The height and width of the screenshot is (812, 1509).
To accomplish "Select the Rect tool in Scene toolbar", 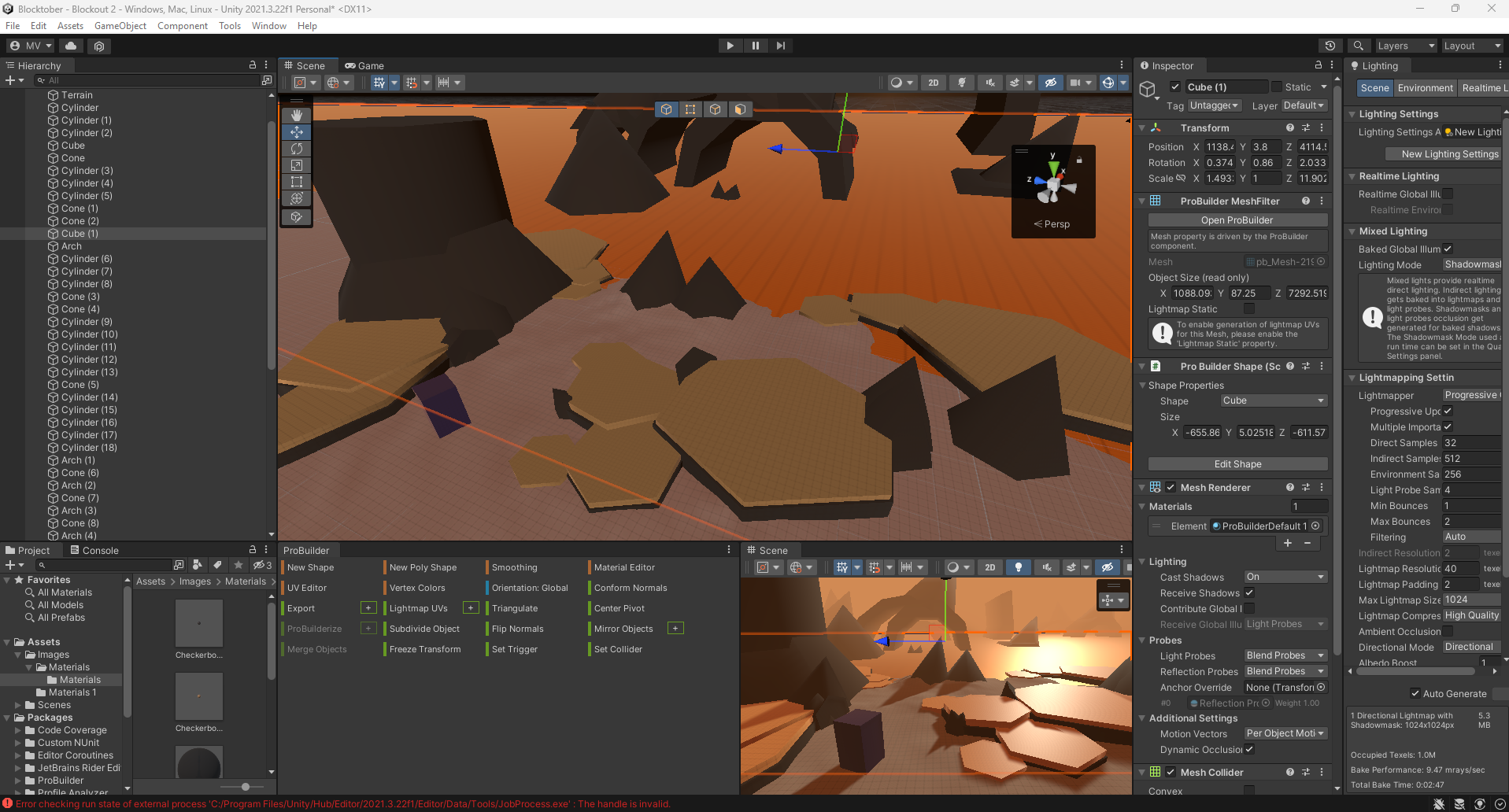I will pos(297,182).
